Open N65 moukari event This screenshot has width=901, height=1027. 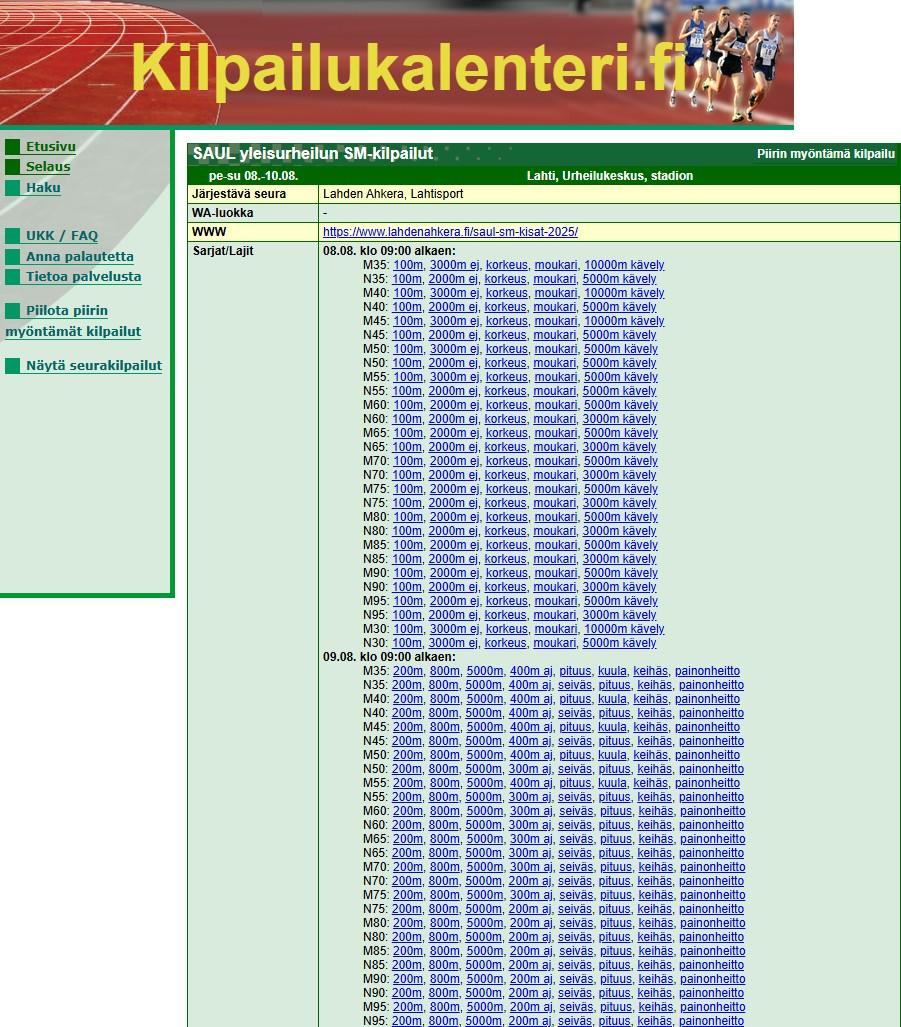(555, 447)
